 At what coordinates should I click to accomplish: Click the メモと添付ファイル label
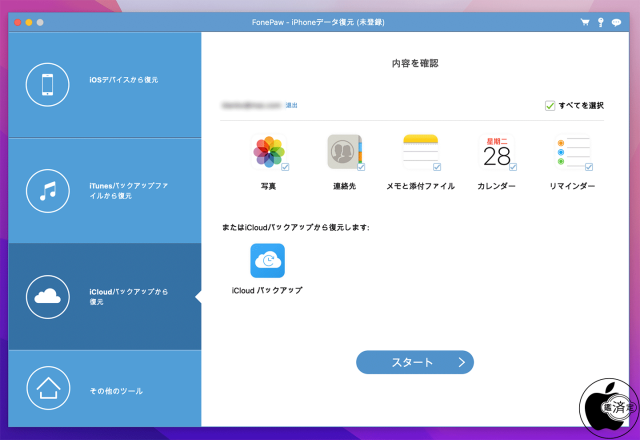[x=420, y=186]
